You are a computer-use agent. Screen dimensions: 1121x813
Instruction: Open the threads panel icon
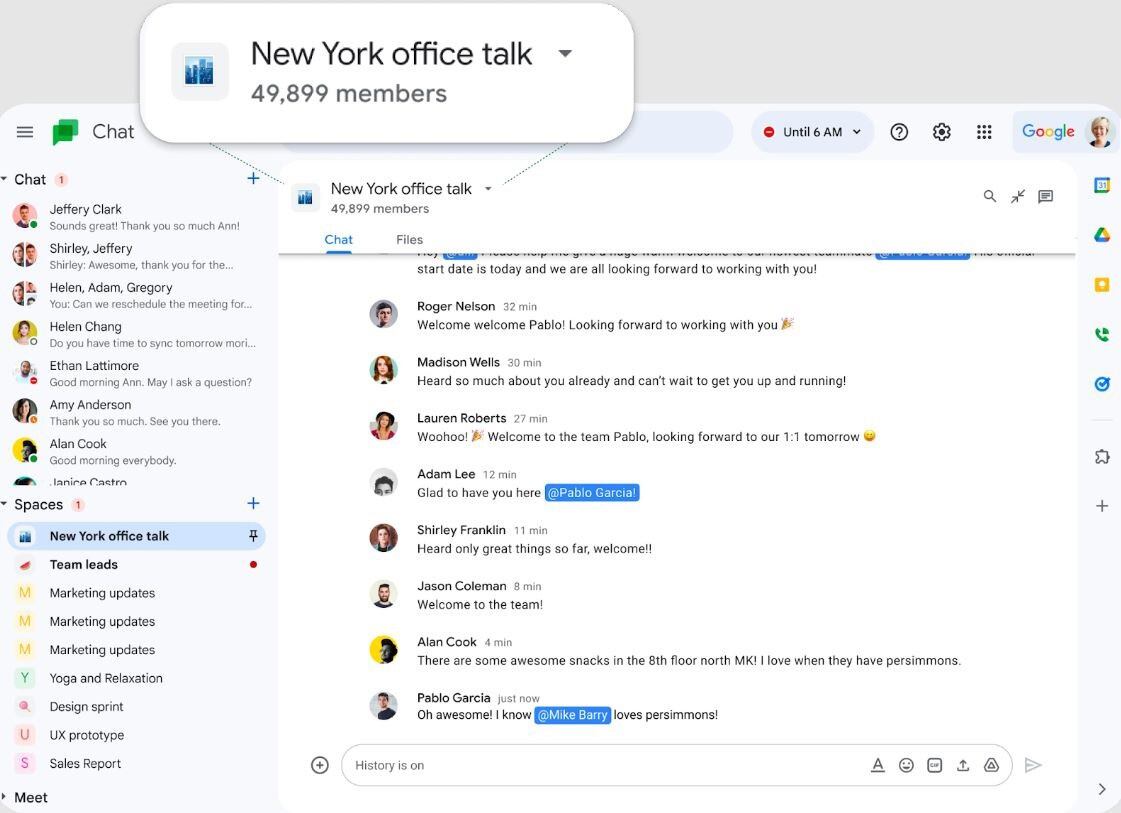(1045, 196)
